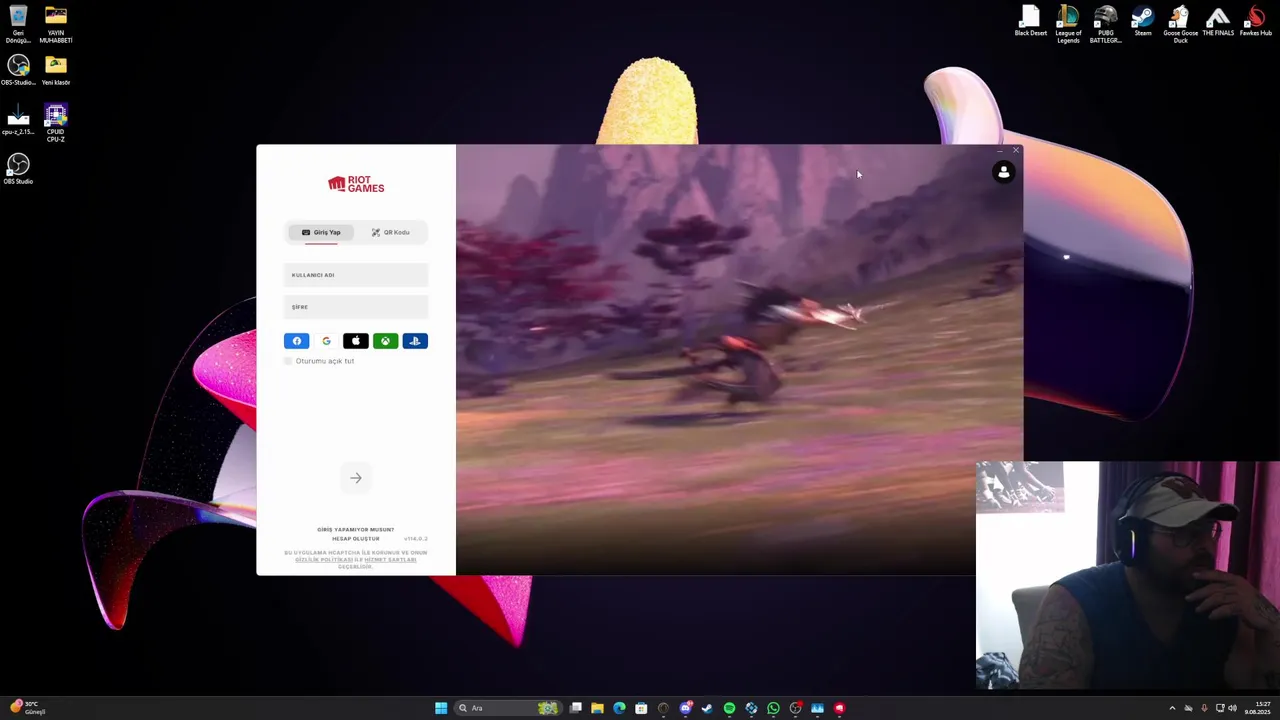Submit login with the arrow button
The height and width of the screenshot is (720, 1280).
(x=356, y=478)
